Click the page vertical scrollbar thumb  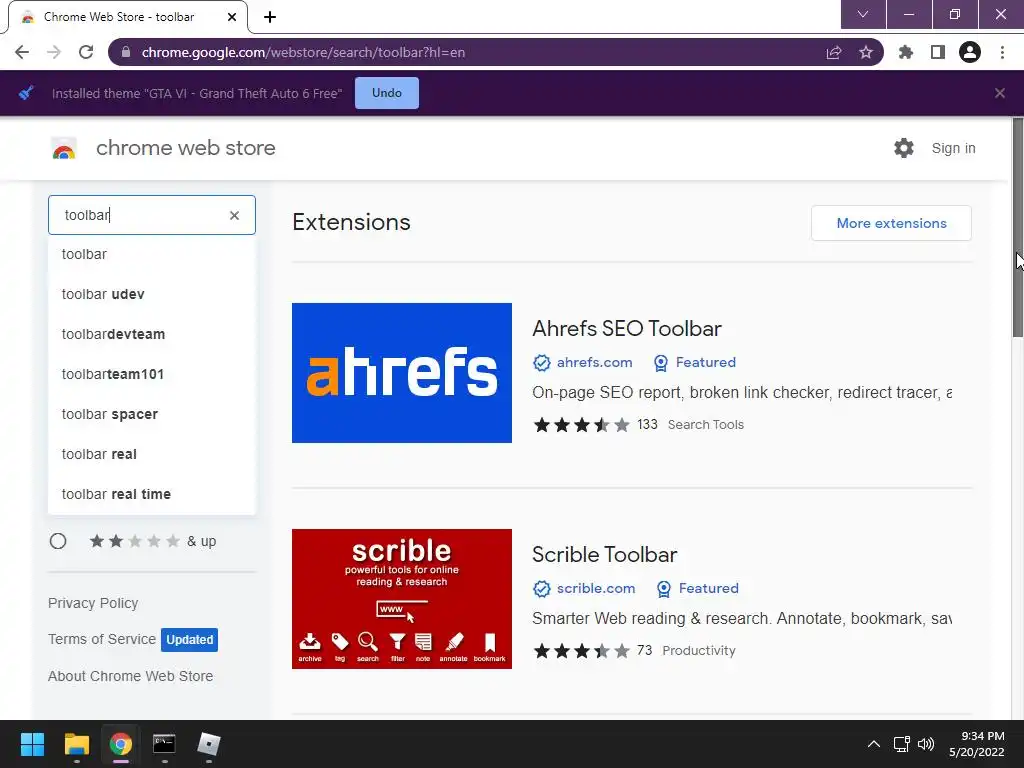pos(1017,227)
